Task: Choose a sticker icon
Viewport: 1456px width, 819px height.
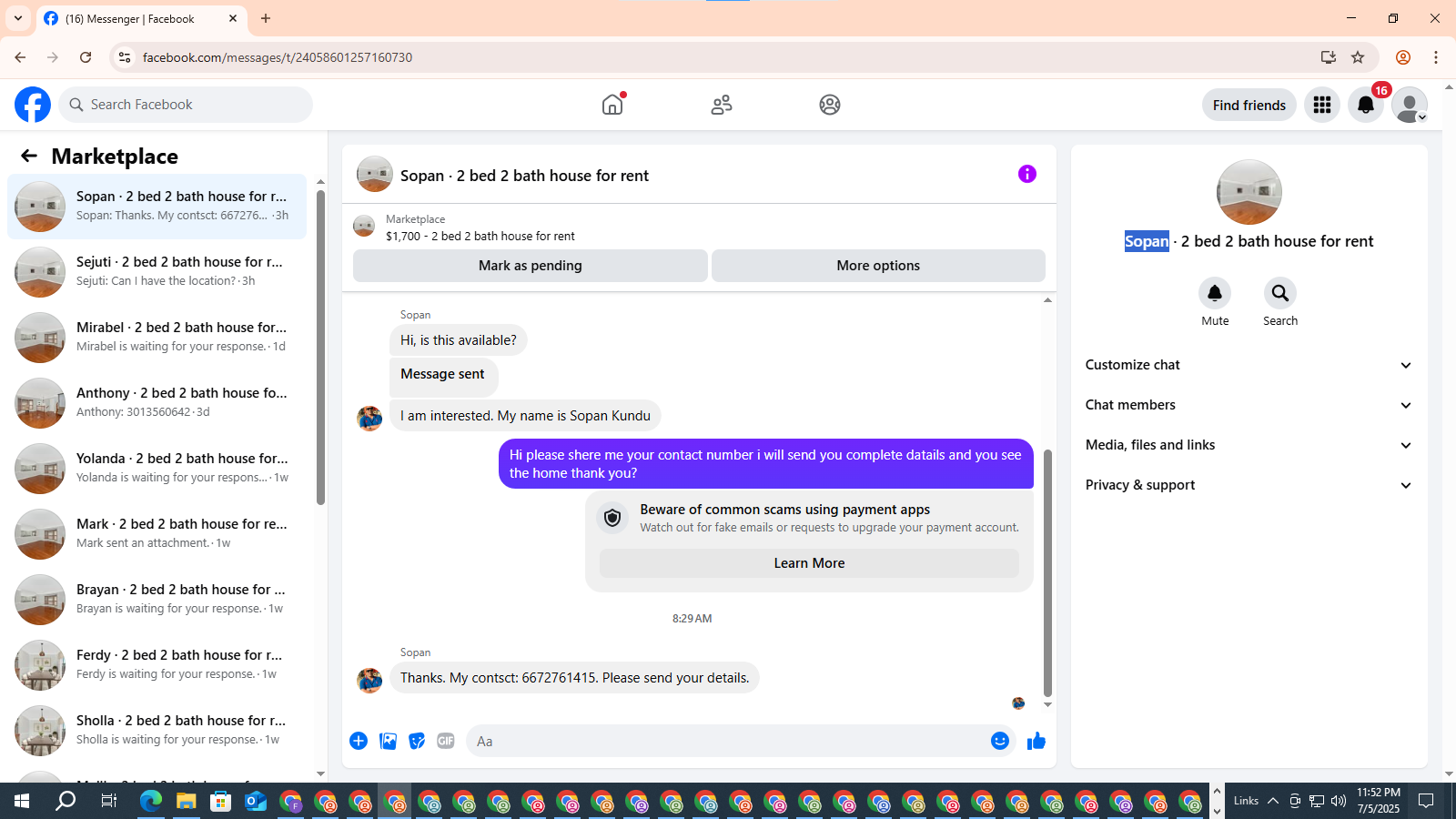Action: point(417,741)
